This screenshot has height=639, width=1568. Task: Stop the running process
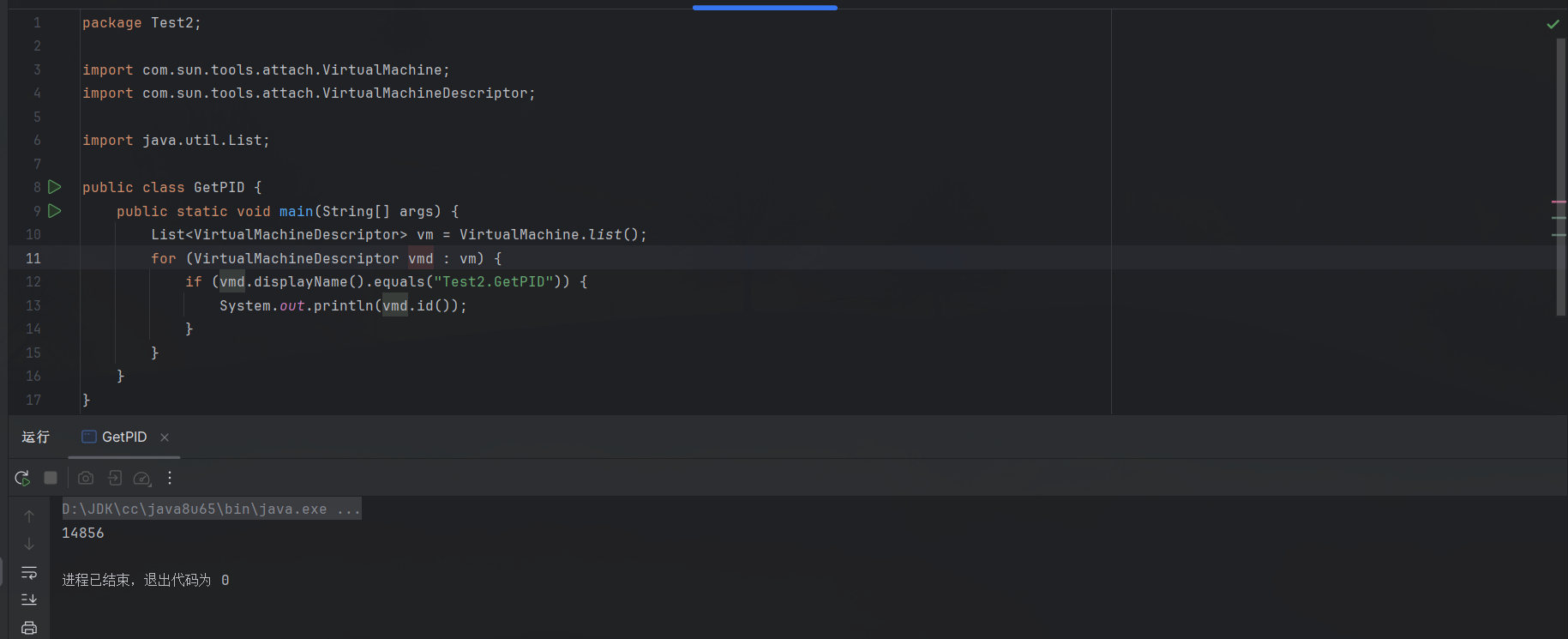51,478
